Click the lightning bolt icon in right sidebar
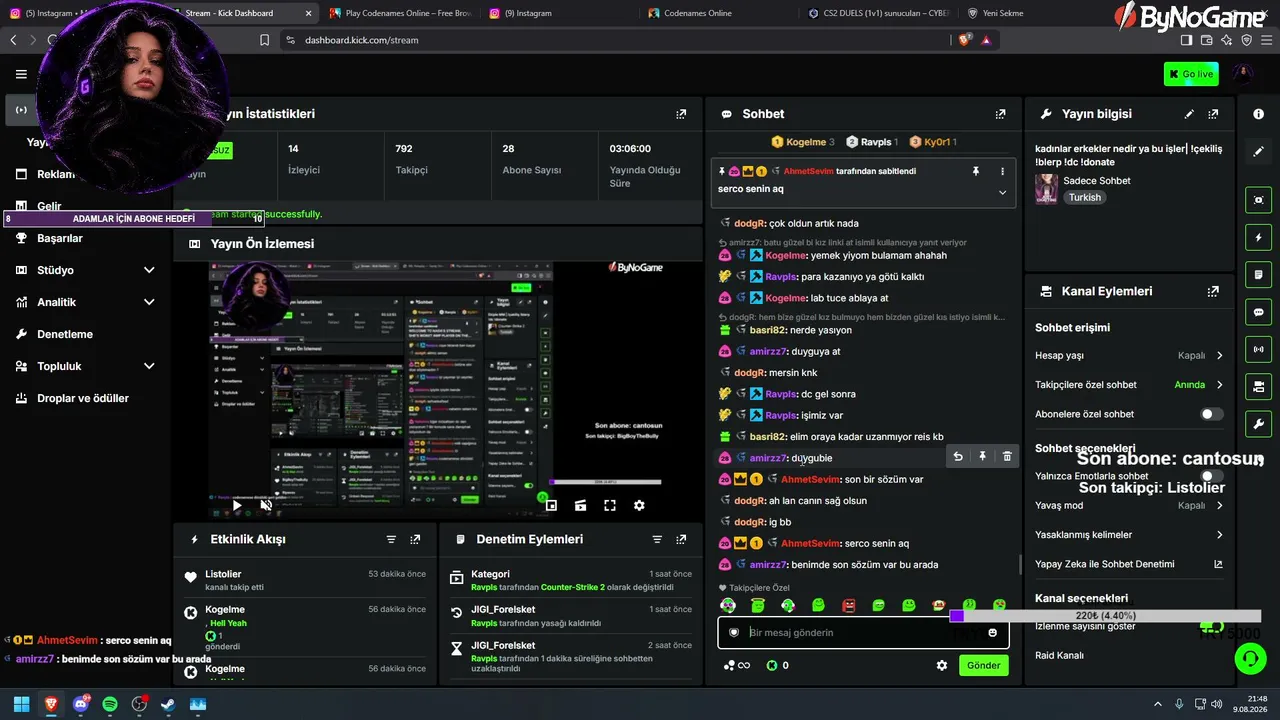1280x720 pixels. point(1258,238)
